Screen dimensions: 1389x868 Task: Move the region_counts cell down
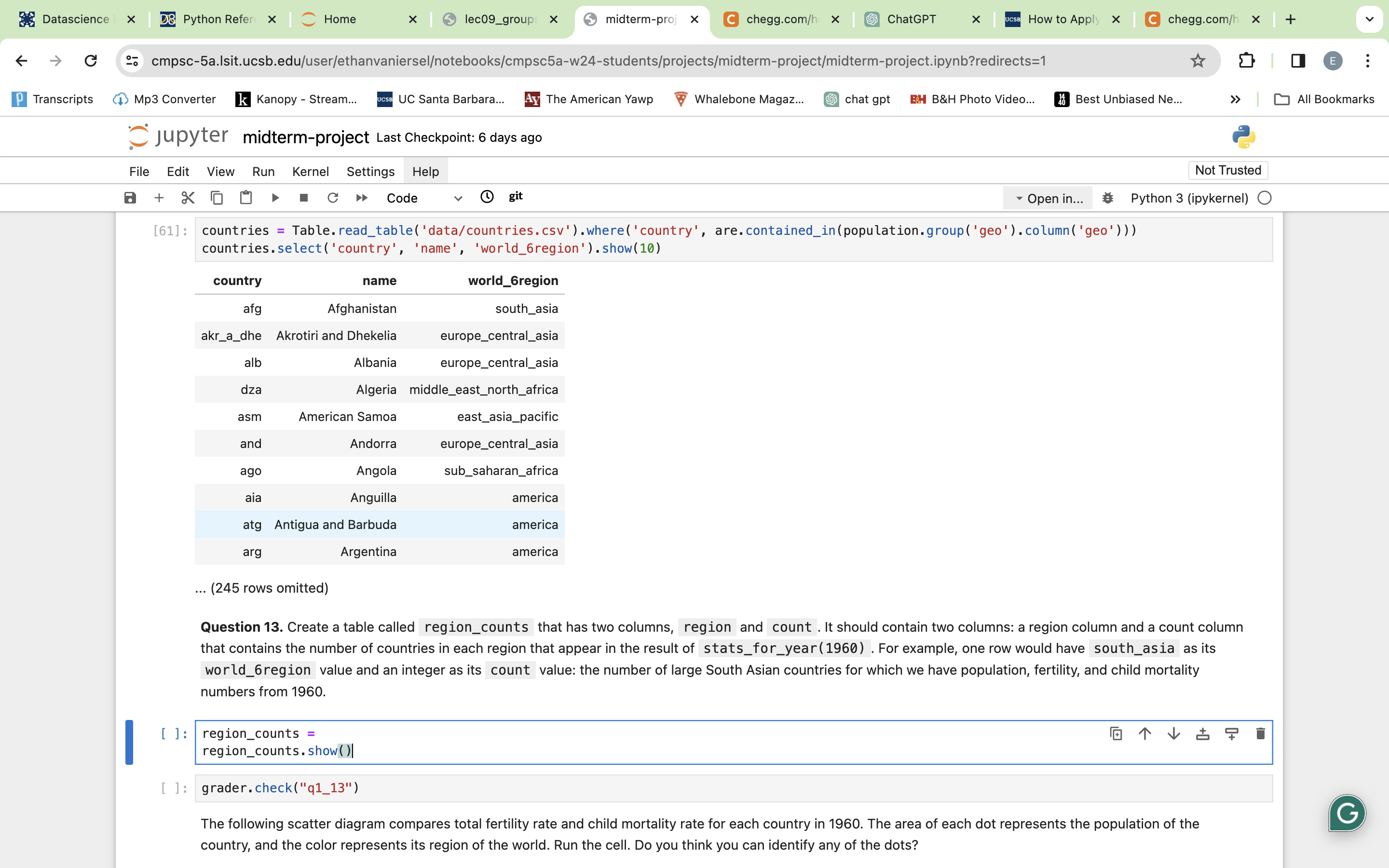[1174, 733]
